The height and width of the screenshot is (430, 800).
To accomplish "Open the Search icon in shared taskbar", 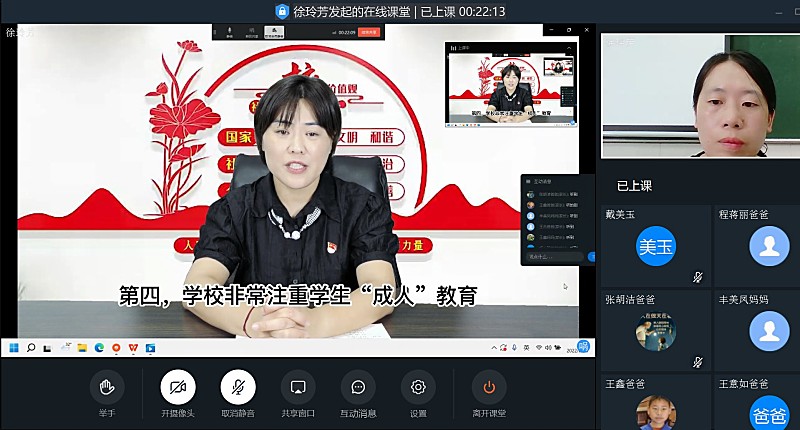I will [x=31, y=348].
